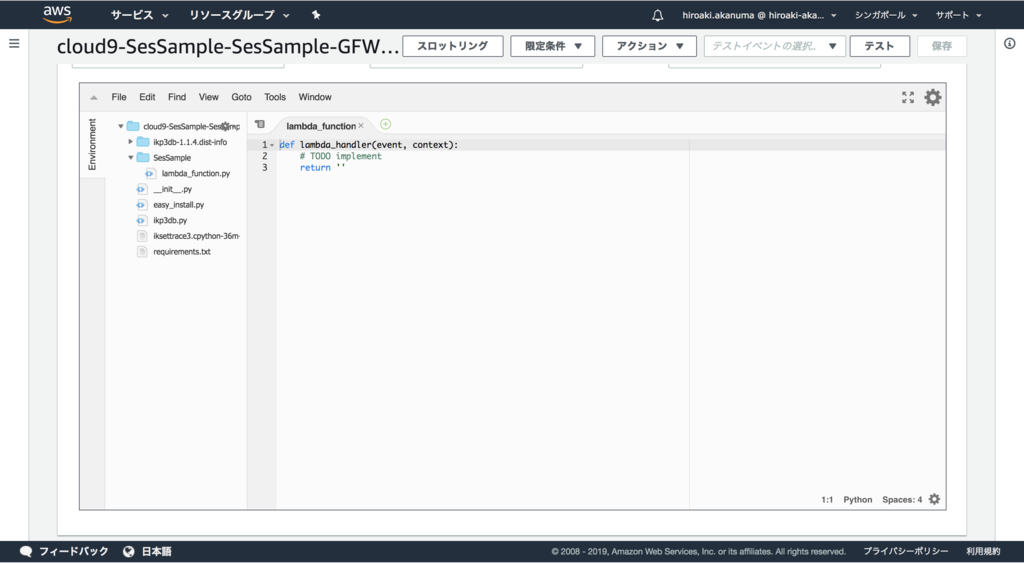Screen dimensions: 1024x563
Task: Collapse the editor menu bar arrow
Action: [x=93, y=97]
